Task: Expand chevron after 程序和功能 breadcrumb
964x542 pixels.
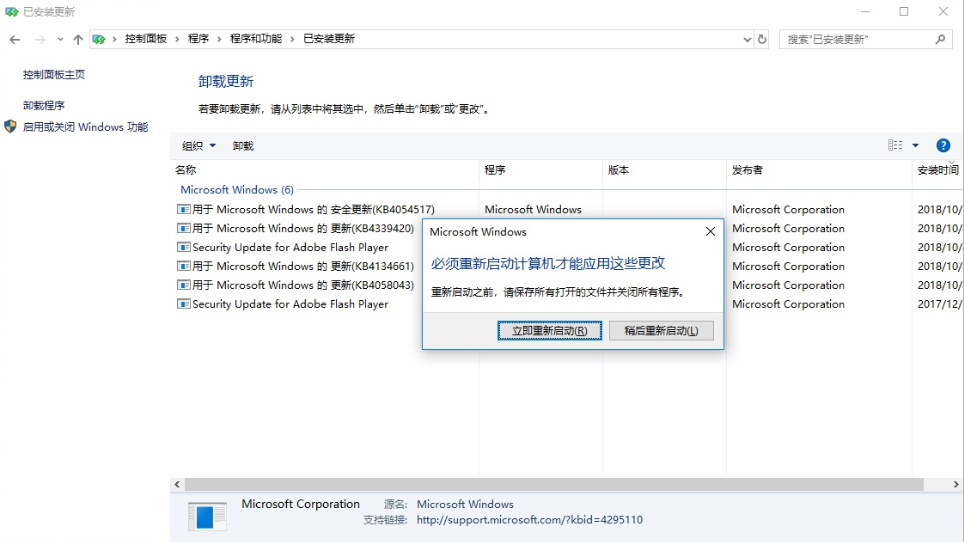Action: (x=292, y=39)
